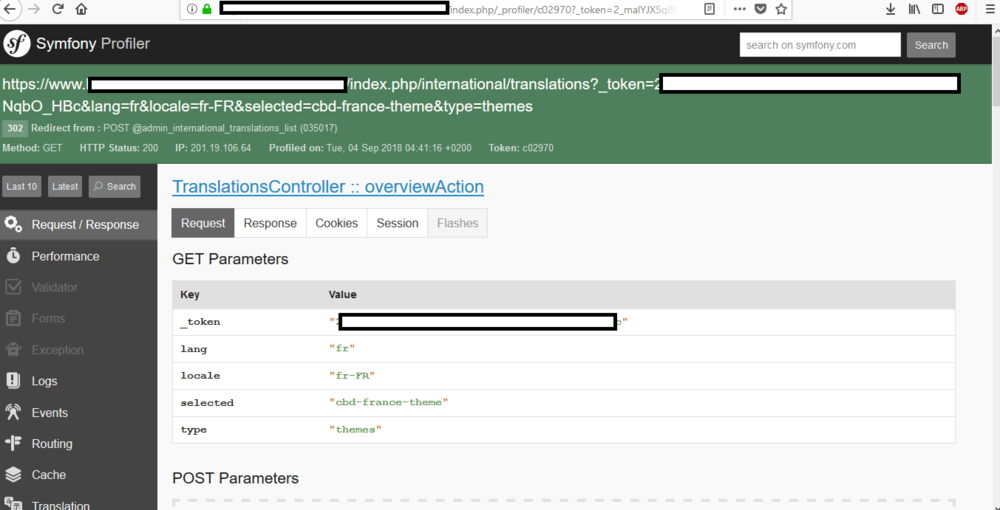The width and height of the screenshot is (1000, 510).
Task: Click the sidebar Search button with magnifier
Action: pos(114,186)
